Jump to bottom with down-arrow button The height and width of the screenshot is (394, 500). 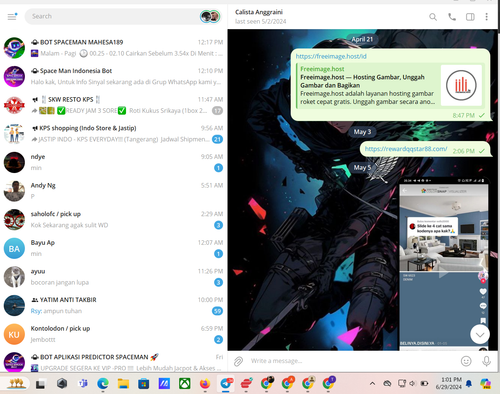click(480, 334)
